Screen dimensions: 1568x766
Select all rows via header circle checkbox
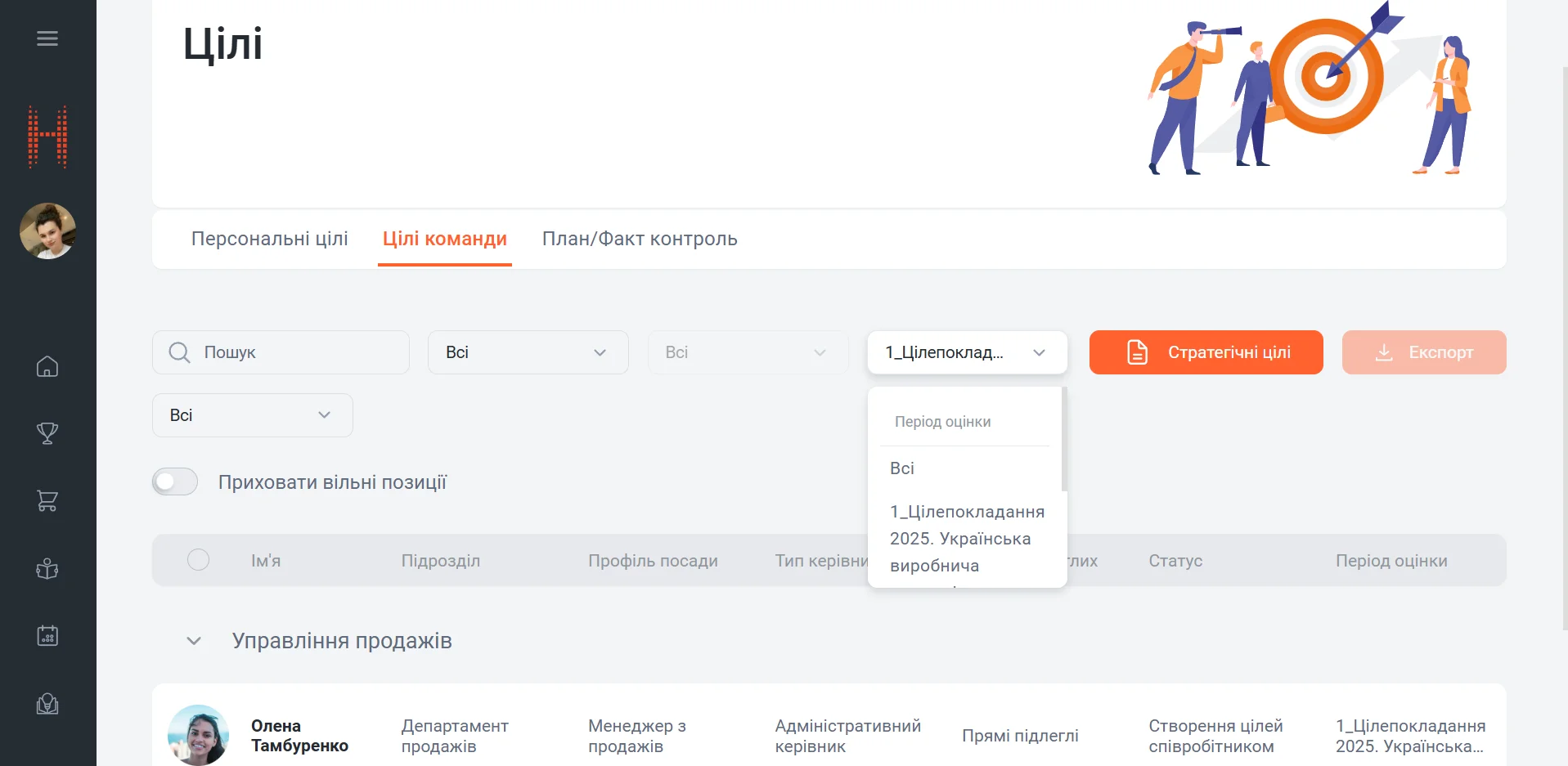[x=198, y=560]
